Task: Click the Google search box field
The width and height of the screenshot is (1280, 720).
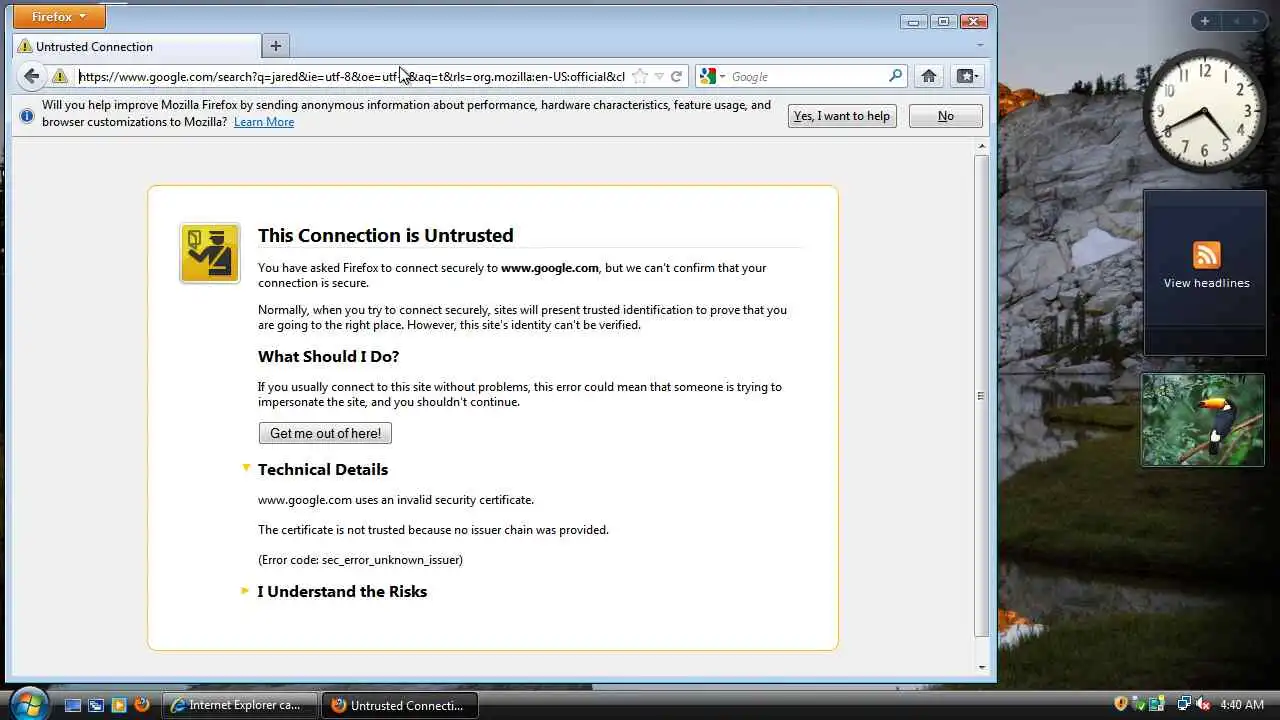Action: (807, 76)
